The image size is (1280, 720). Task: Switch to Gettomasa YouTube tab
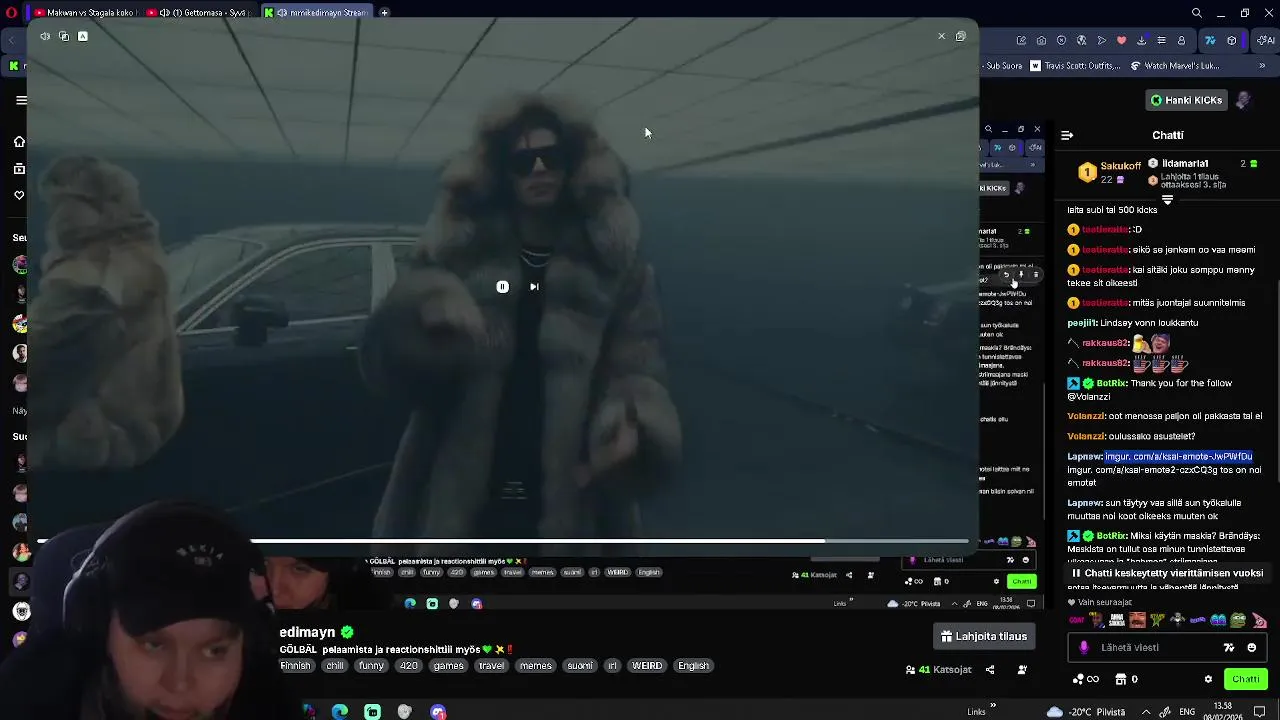[x=198, y=13]
